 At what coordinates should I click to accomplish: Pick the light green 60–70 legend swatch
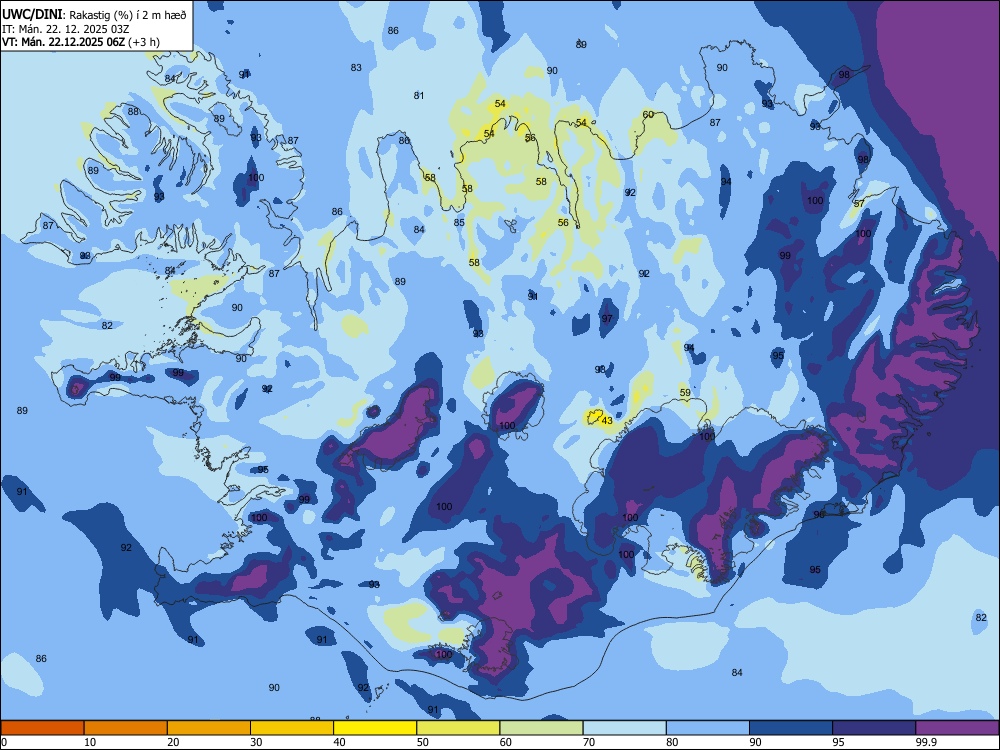click(541, 728)
